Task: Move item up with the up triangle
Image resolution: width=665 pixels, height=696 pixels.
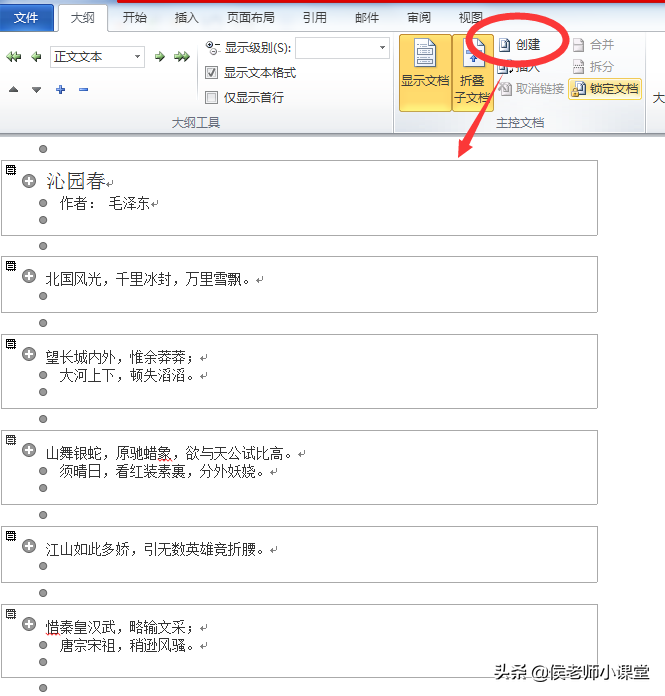Action: pos(14,90)
